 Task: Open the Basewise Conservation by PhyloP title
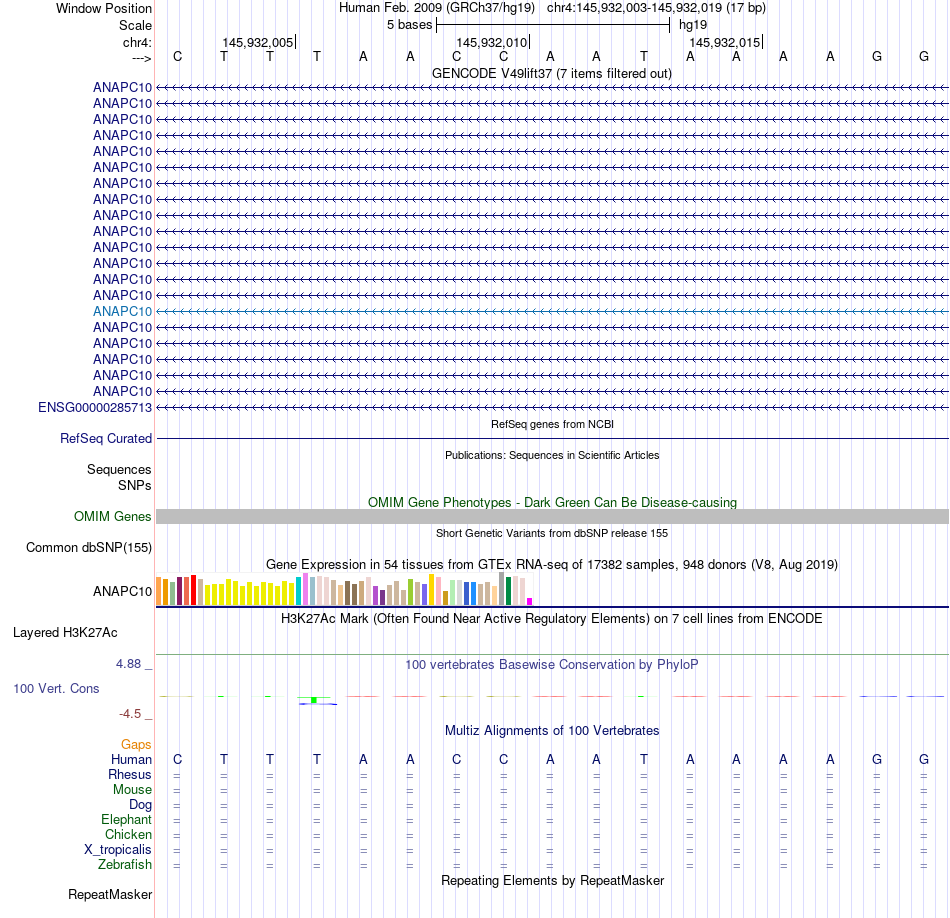(552, 665)
